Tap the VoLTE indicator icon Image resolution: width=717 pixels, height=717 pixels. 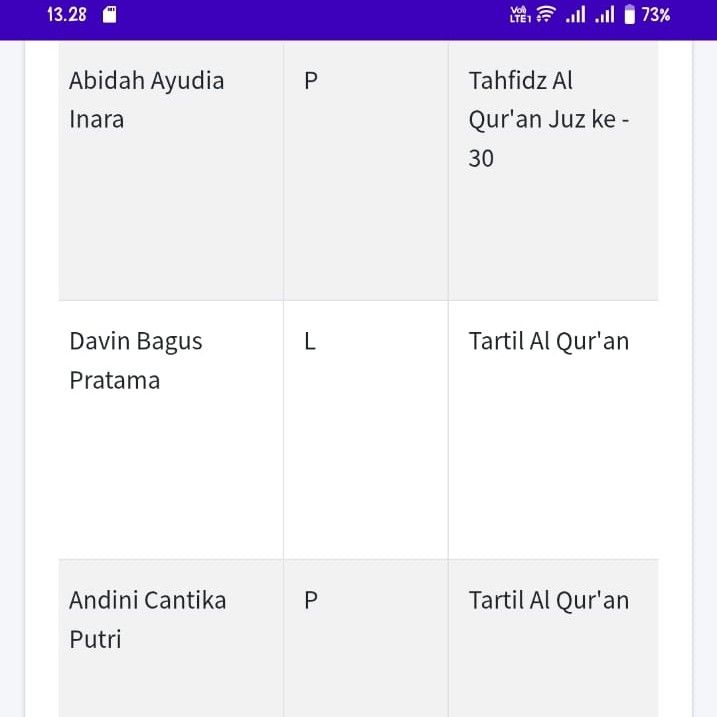point(520,15)
